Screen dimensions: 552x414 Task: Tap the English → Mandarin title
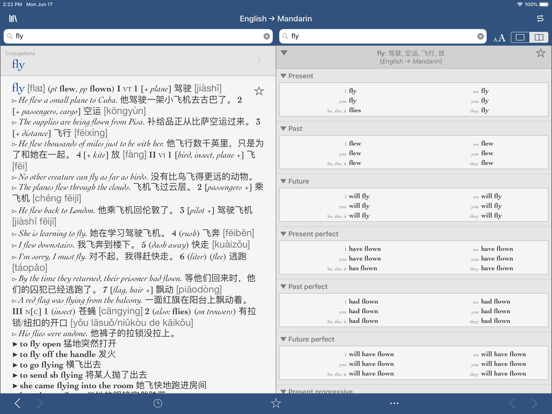tap(276, 19)
